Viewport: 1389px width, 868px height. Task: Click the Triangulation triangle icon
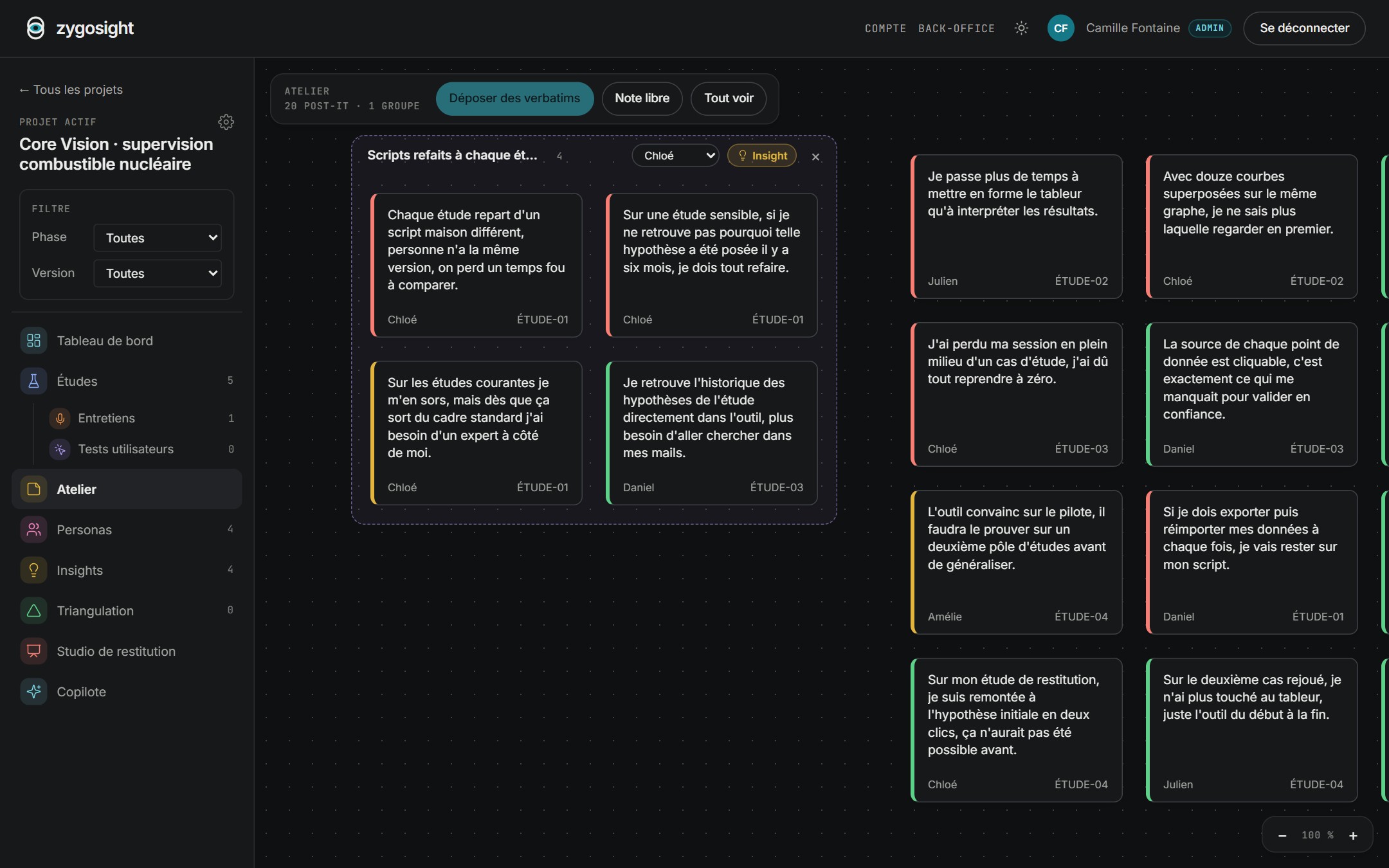33,611
